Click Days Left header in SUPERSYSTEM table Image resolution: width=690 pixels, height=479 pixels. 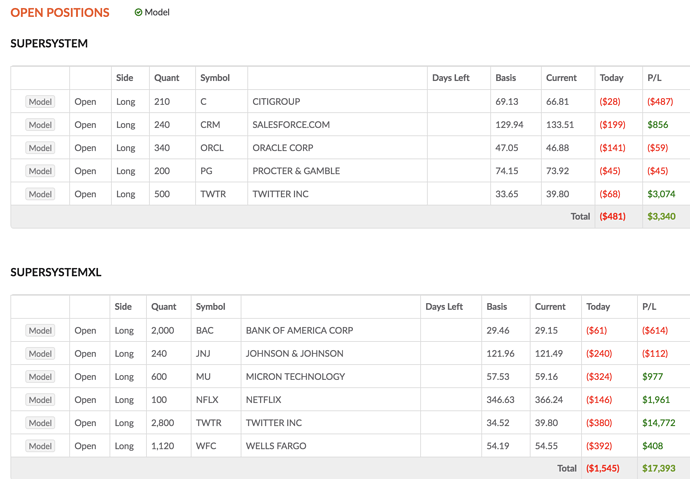tap(451, 78)
